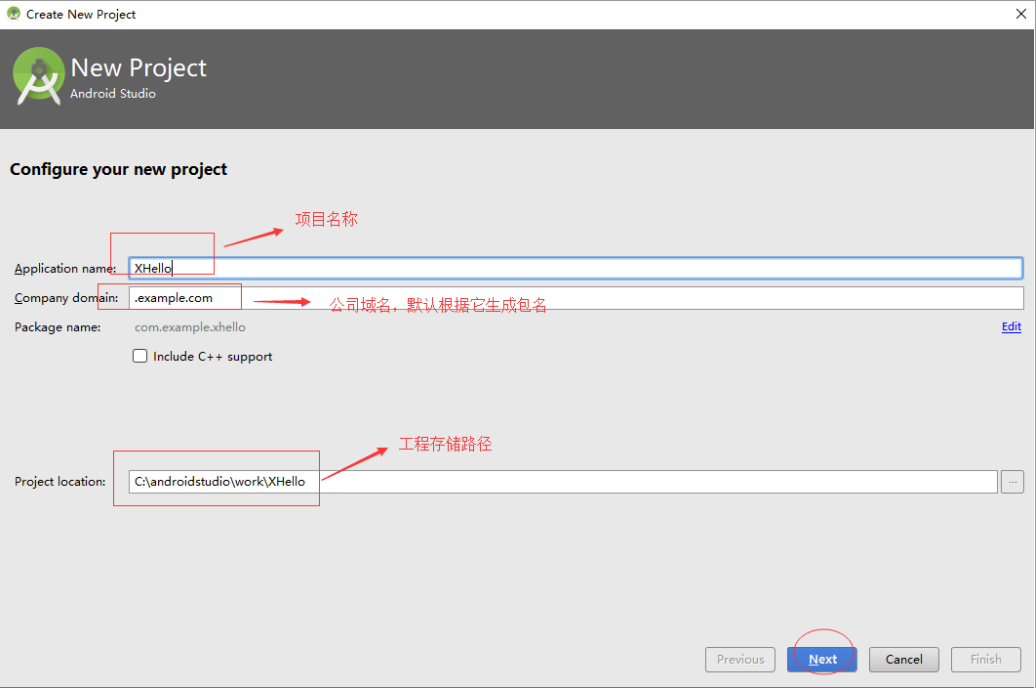Click the Package name label
Viewport: 1036px width, 688px height.
pyautogui.click(x=57, y=327)
